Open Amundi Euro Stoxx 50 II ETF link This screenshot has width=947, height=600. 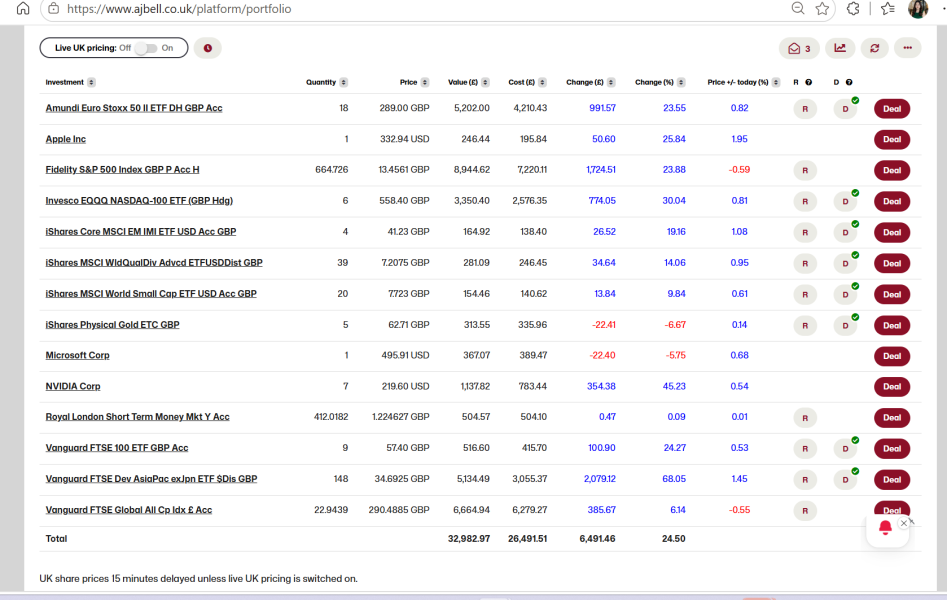(134, 108)
